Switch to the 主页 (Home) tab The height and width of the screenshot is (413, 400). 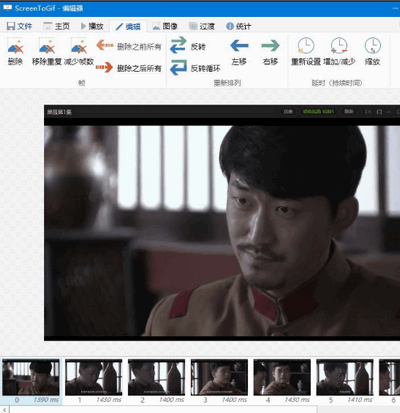click(x=57, y=26)
